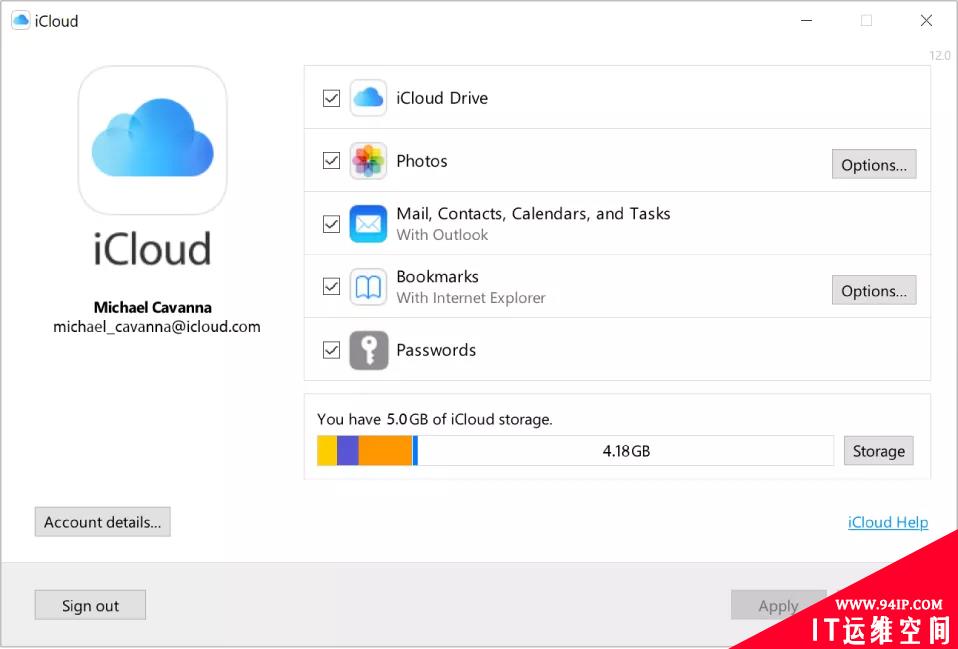Click the 4.18 GB free storage label
This screenshot has height=649, width=958.
coord(626,451)
